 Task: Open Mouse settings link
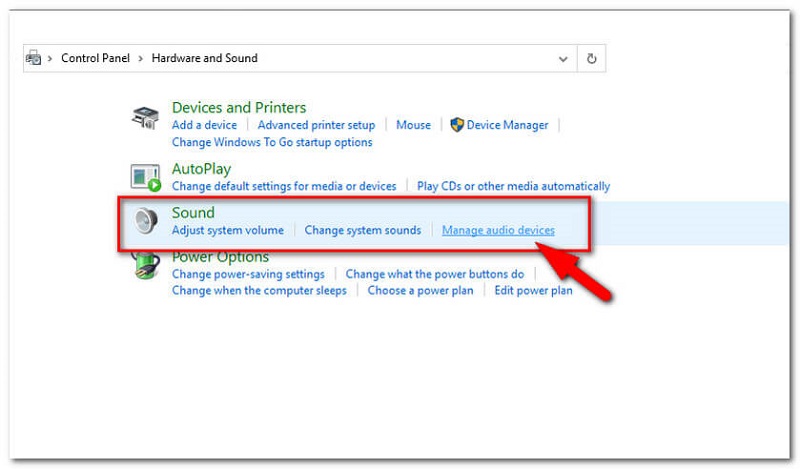click(x=413, y=125)
